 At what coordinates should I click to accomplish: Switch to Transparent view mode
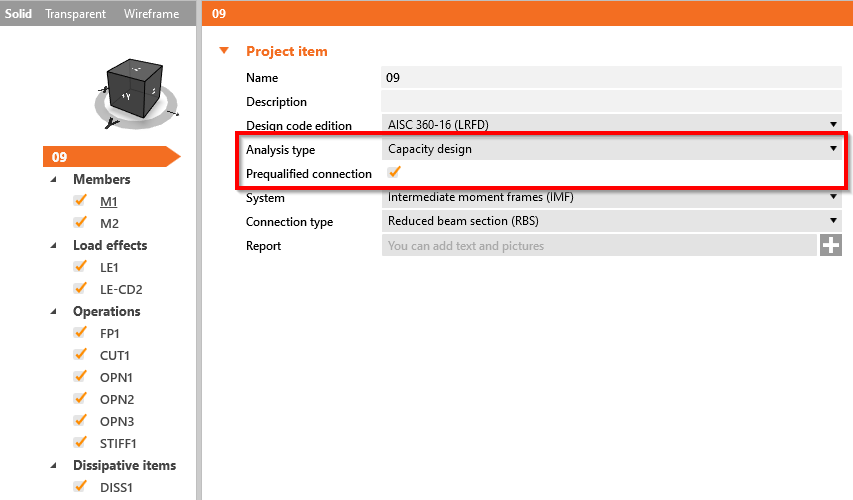tap(76, 14)
